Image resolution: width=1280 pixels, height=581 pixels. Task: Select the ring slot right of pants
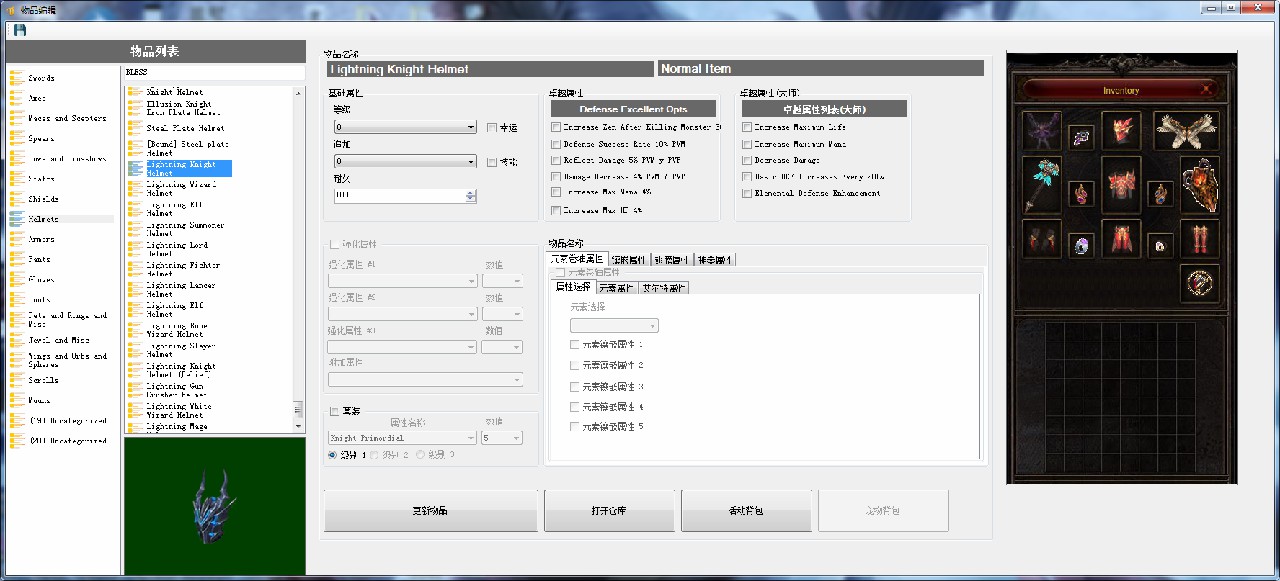[x=1160, y=245]
